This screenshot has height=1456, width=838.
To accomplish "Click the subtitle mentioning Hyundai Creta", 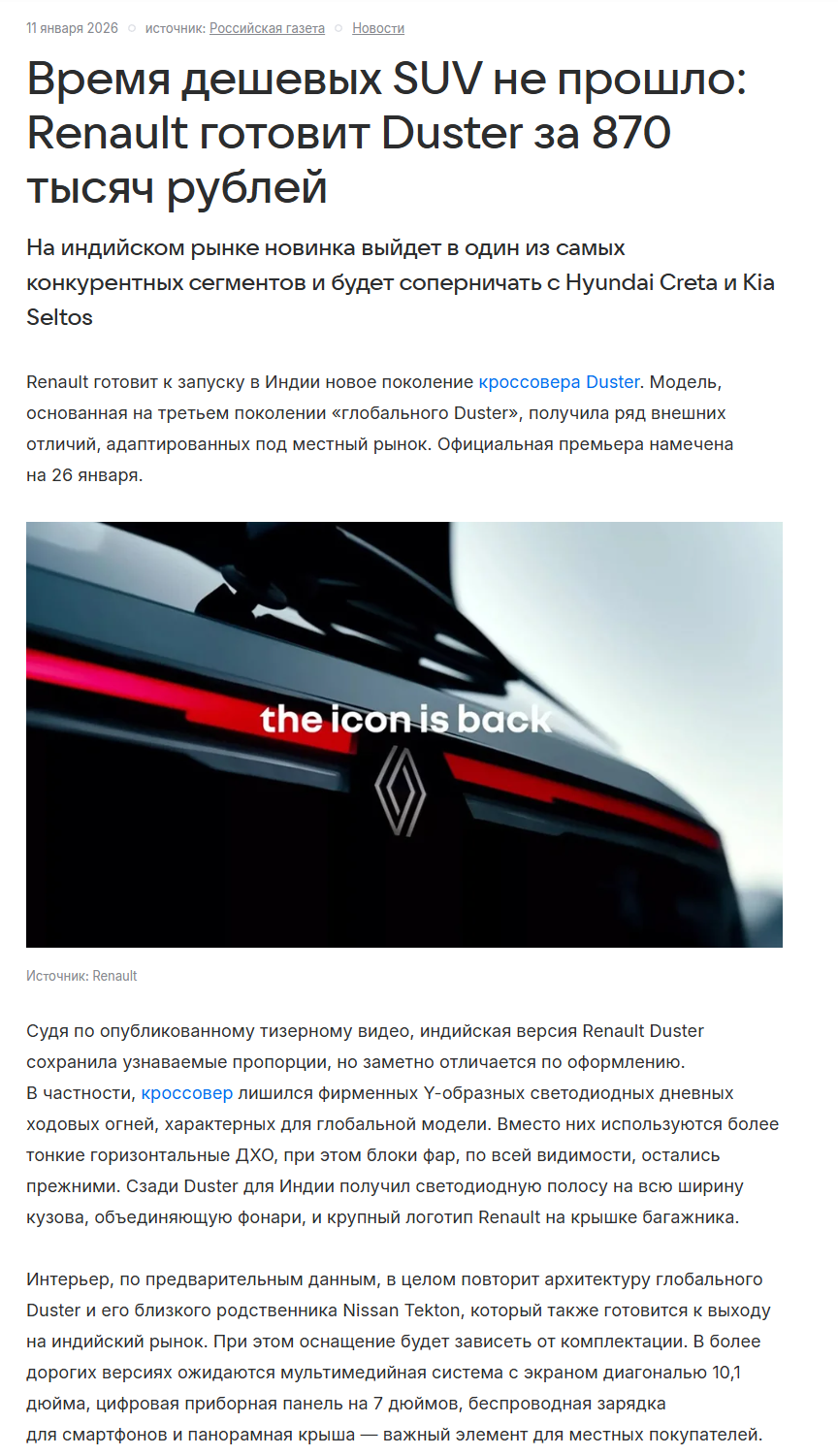I will coord(401,282).
